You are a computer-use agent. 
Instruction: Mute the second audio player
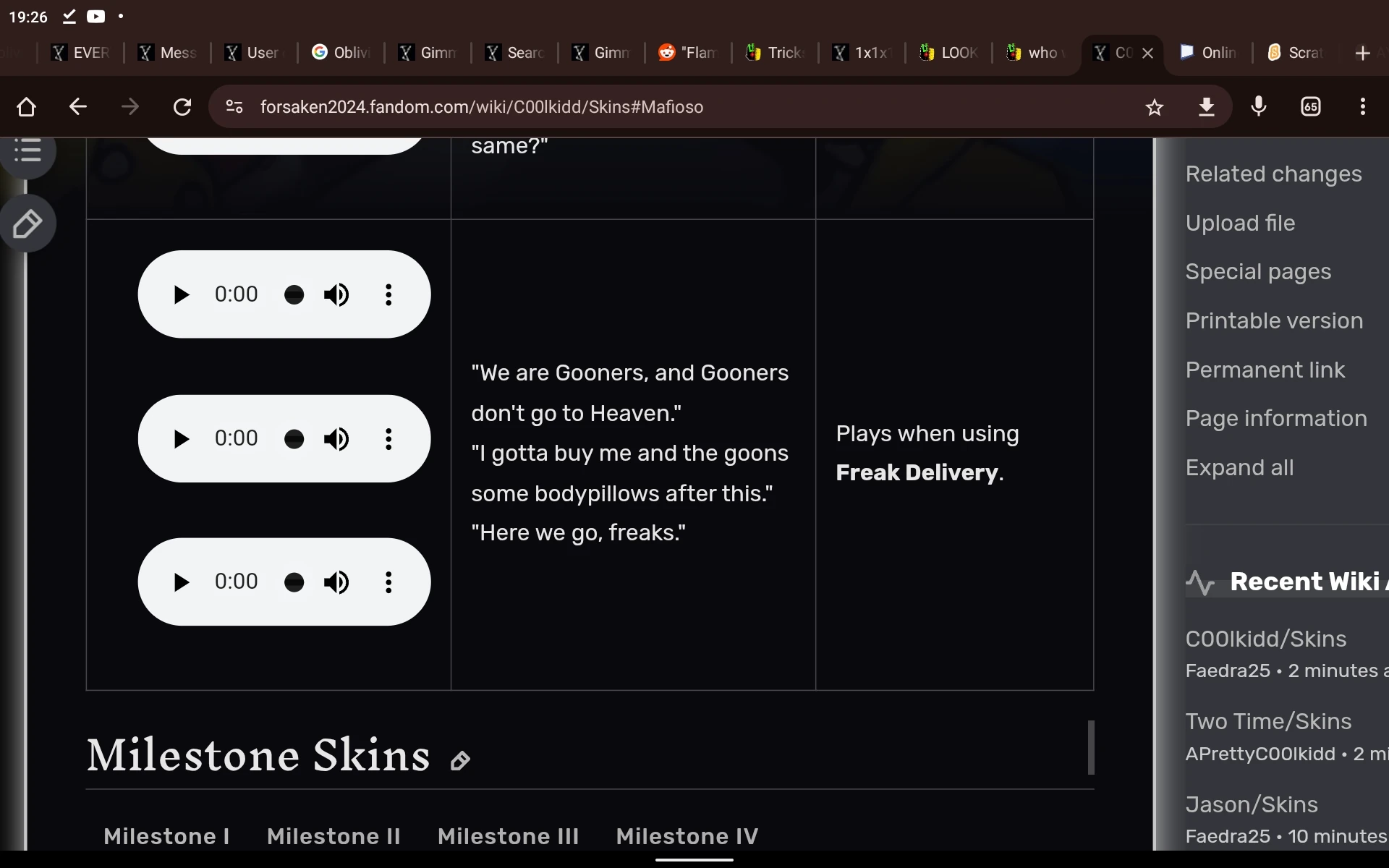click(336, 439)
